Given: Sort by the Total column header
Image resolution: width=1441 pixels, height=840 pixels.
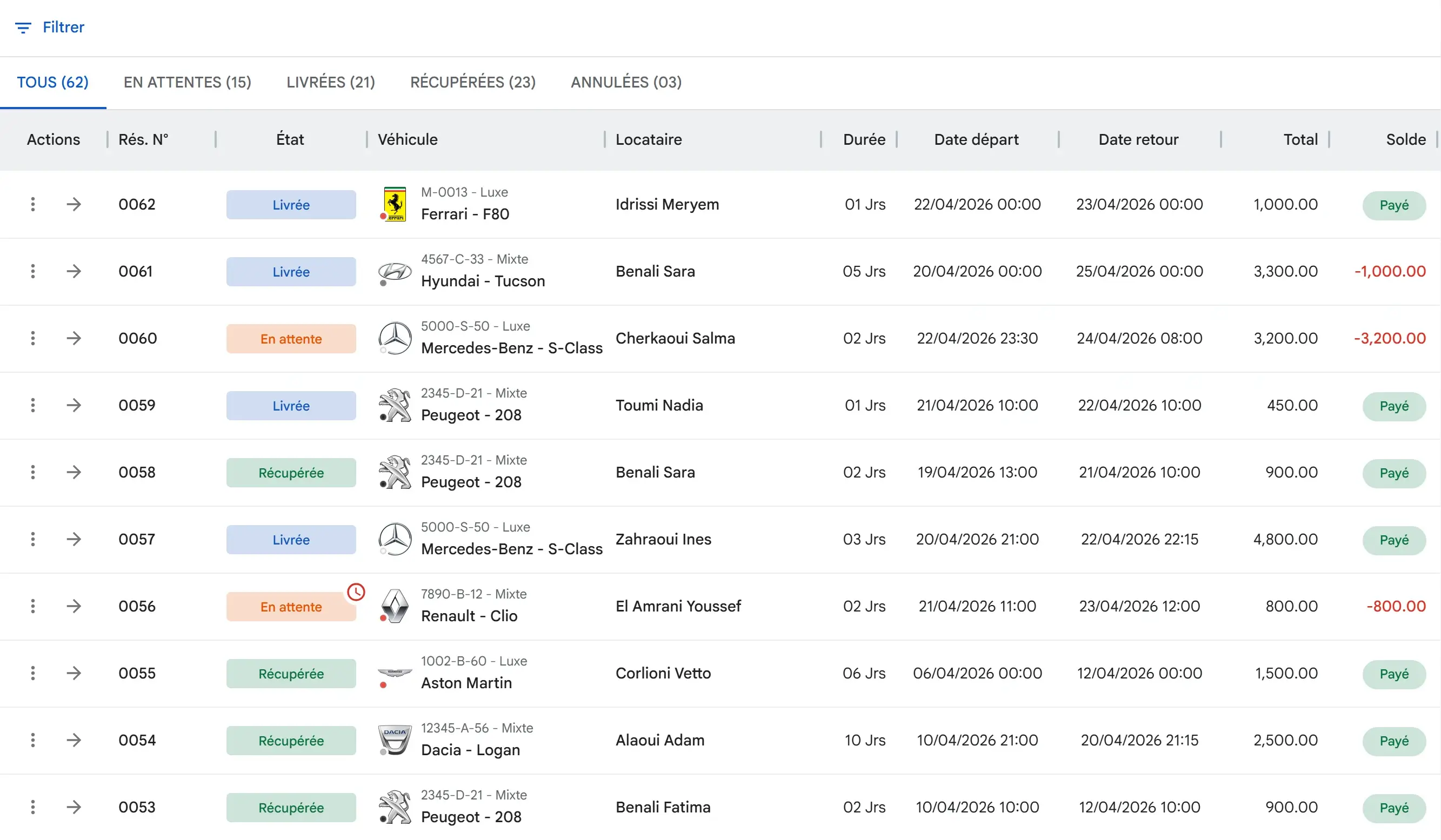Looking at the screenshot, I should pos(1300,139).
